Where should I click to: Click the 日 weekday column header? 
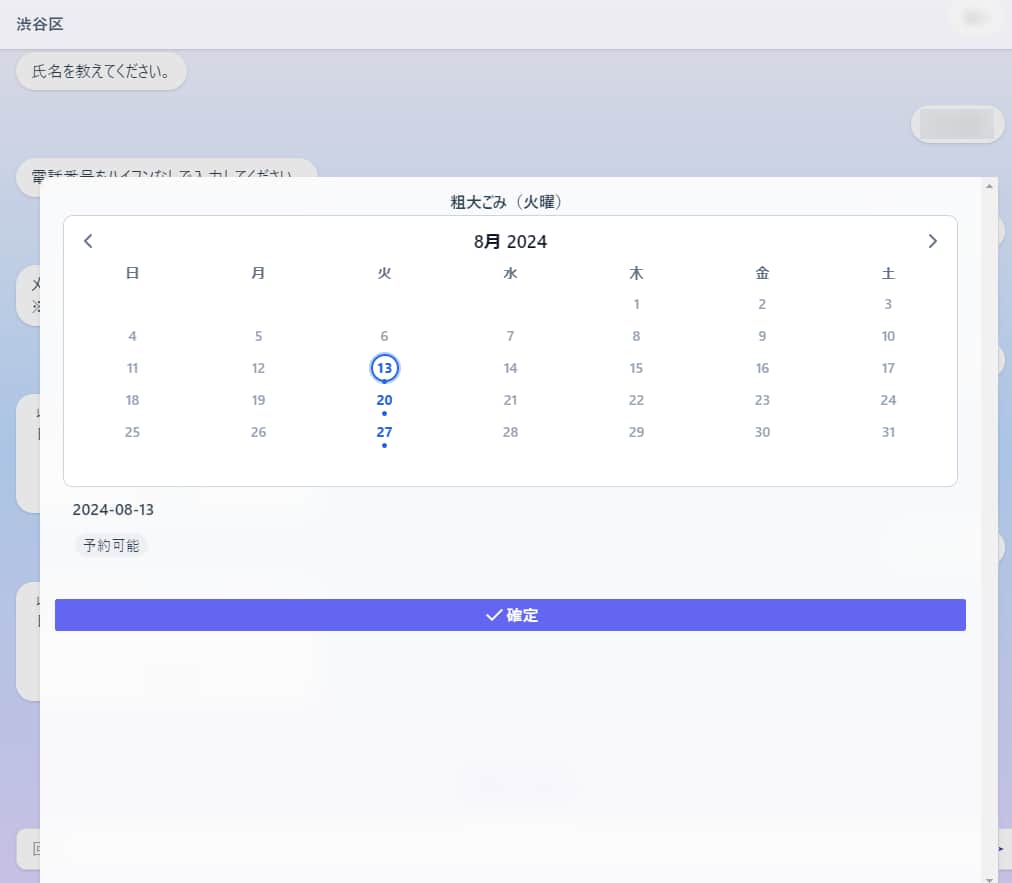tap(132, 273)
